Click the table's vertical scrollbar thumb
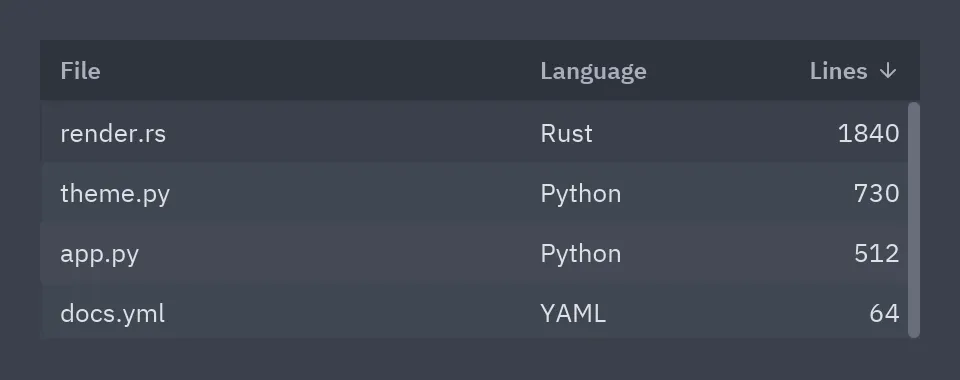960x380 pixels. 914,220
